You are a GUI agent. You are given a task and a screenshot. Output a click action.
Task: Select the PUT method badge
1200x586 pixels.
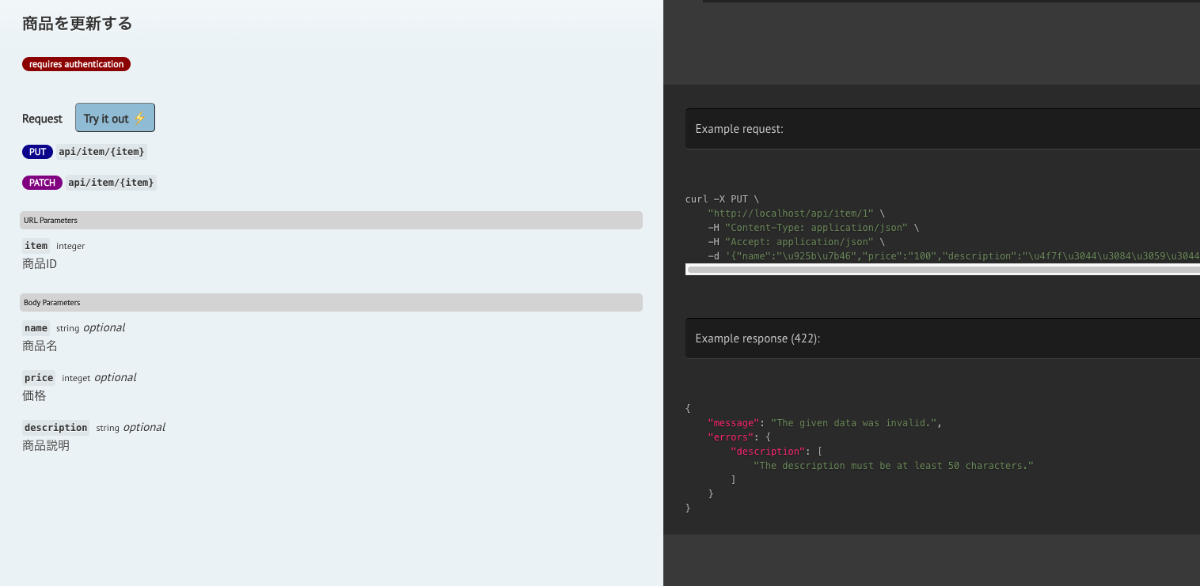[x=37, y=152]
